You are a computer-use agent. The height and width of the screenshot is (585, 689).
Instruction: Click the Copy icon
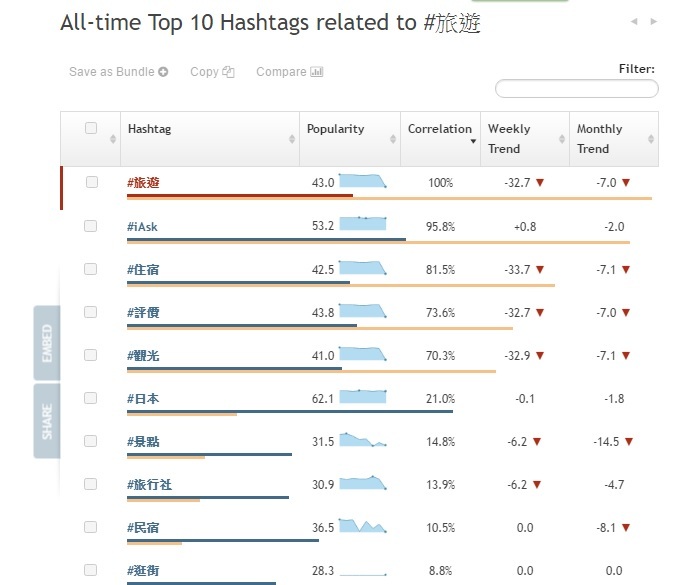229,72
